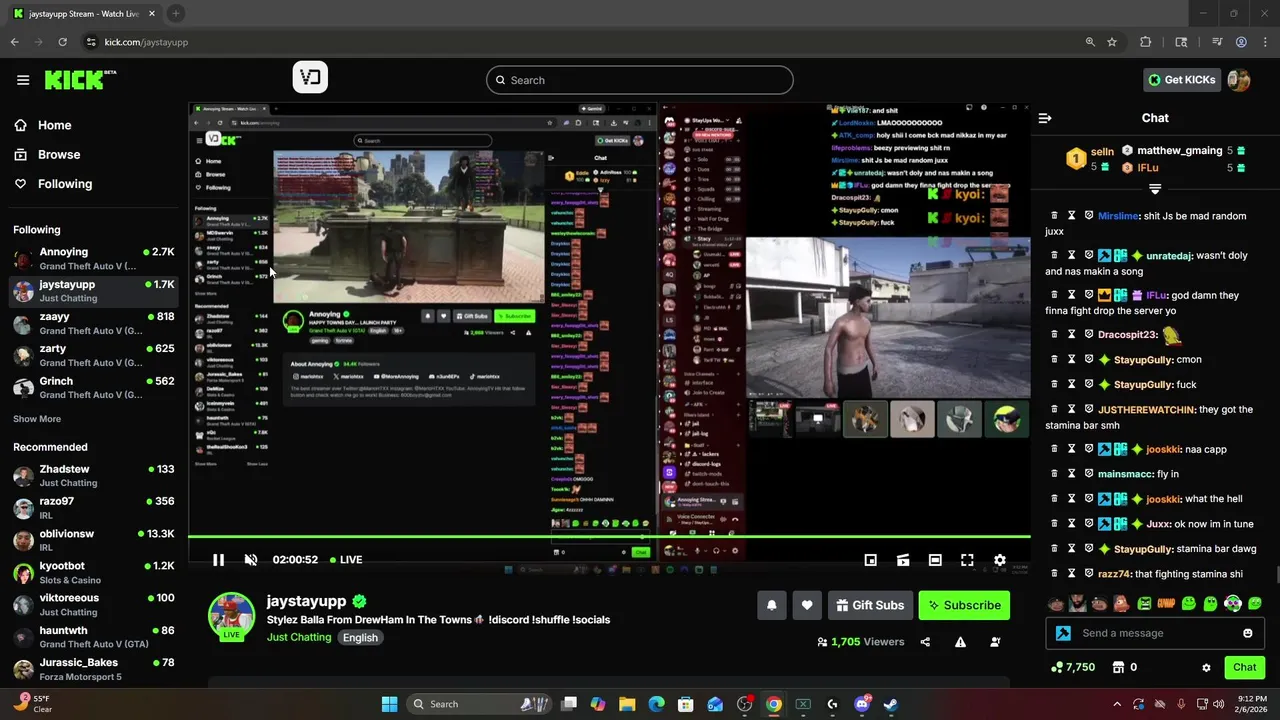Screen dimensions: 1280x720
Task: Bookmark this page with the star icon
Action: click(1112, 42)
